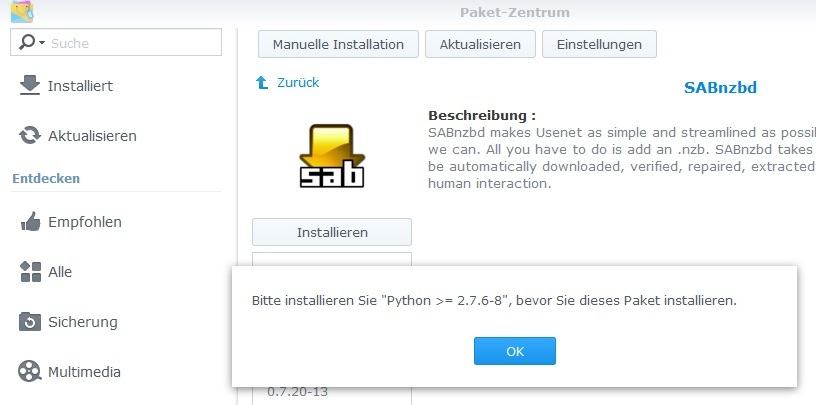Open the Installiert category
The image size is (816, 405).
pos(80,86)
